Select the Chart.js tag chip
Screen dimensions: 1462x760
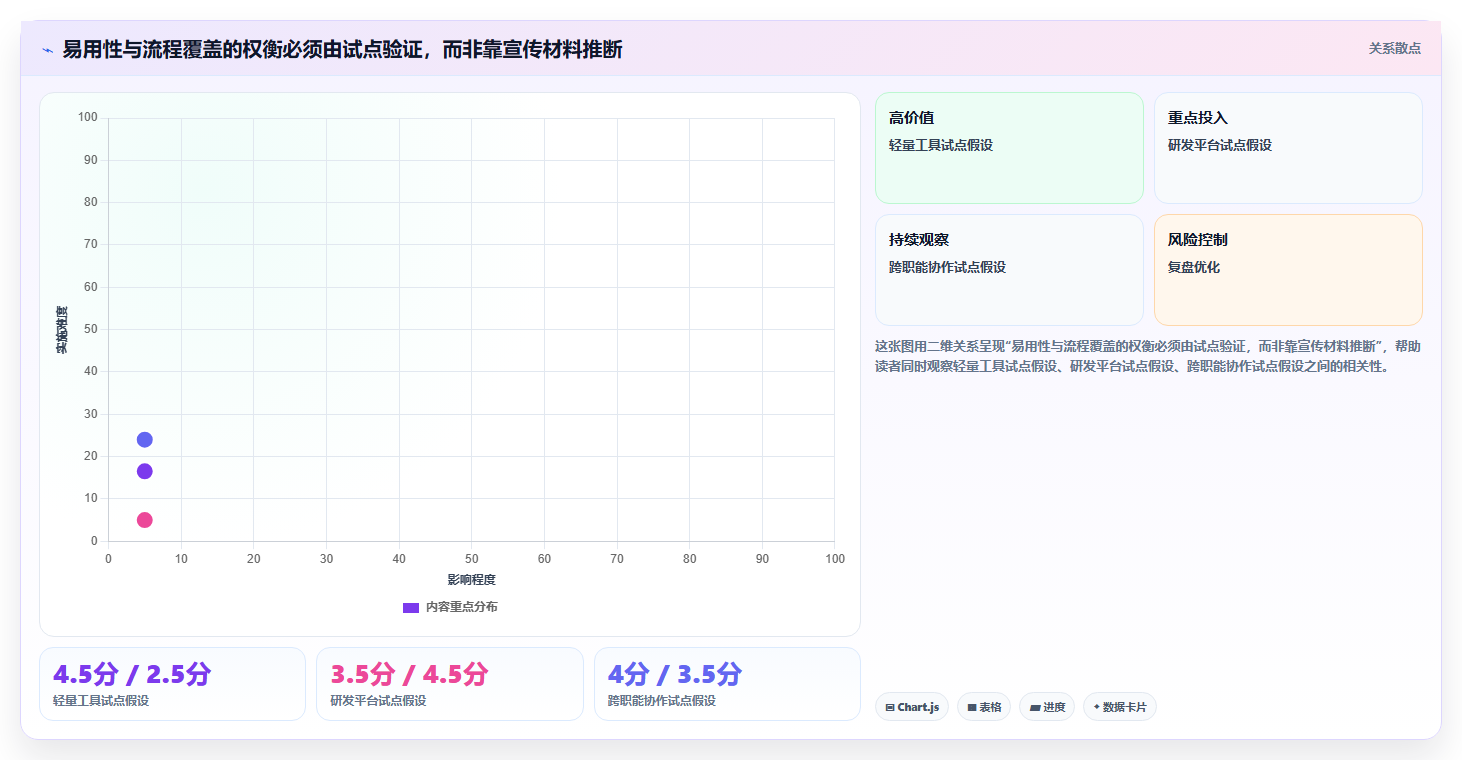point(912,707)
